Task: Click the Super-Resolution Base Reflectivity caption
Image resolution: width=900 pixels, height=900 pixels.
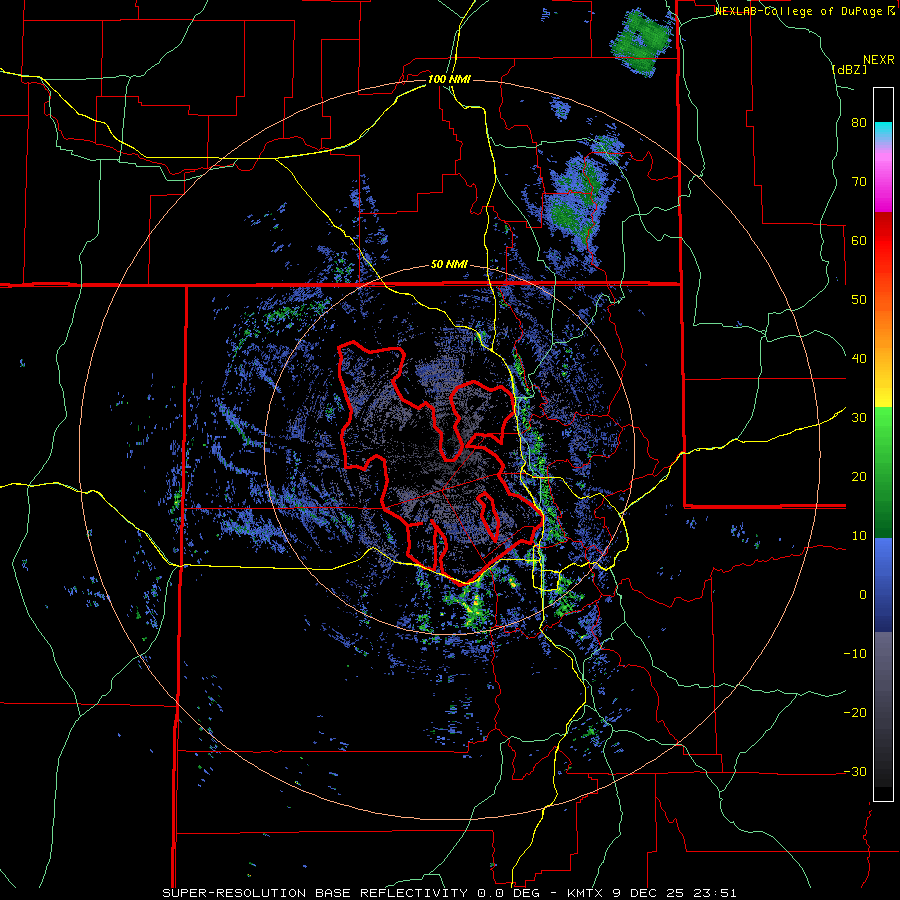Action: (315, 893)
